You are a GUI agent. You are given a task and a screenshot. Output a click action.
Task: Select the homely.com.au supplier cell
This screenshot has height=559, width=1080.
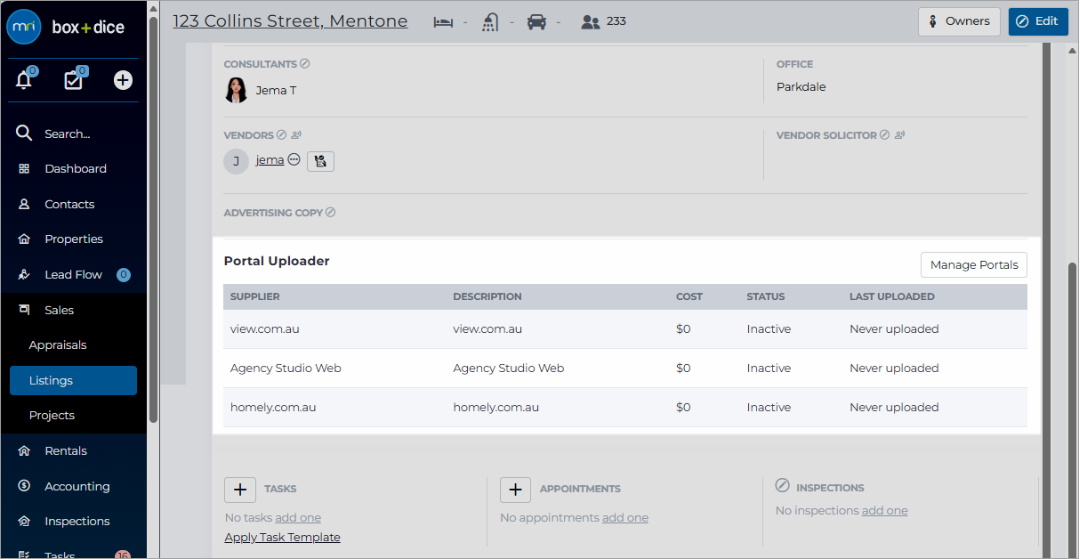(273, 408)
